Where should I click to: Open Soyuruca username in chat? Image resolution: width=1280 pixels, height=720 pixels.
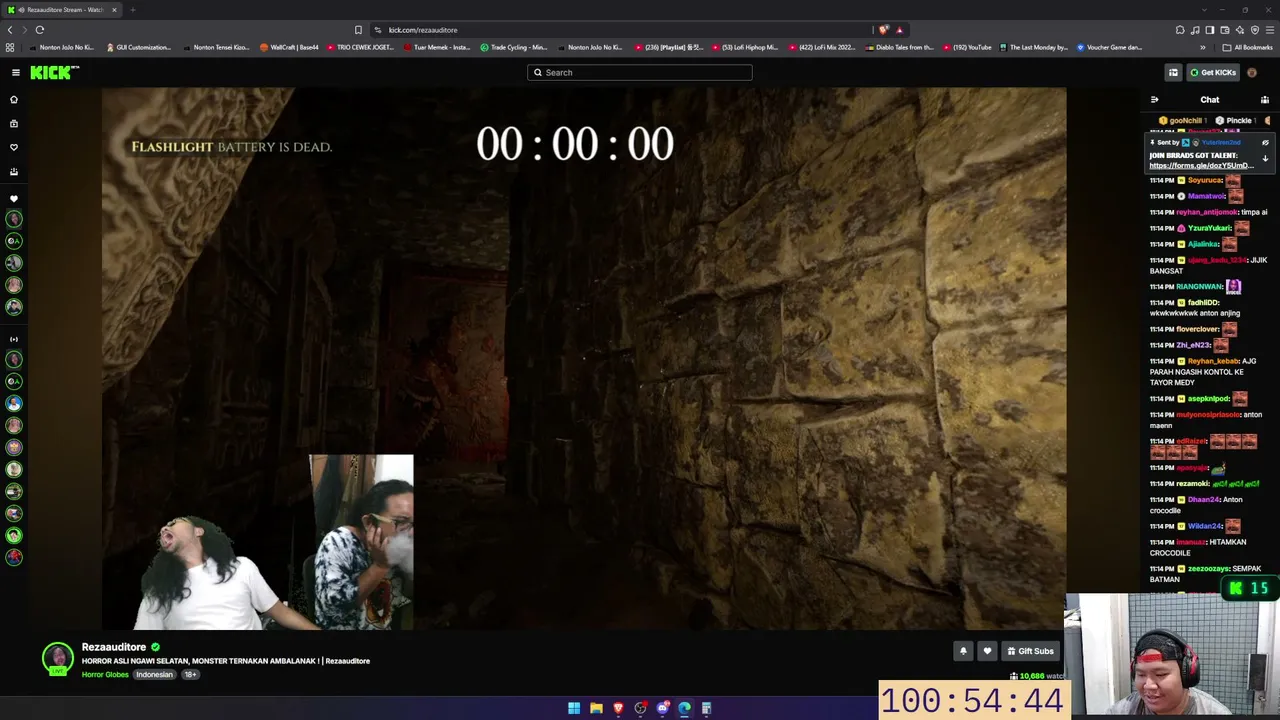[x=1205, y=181]
